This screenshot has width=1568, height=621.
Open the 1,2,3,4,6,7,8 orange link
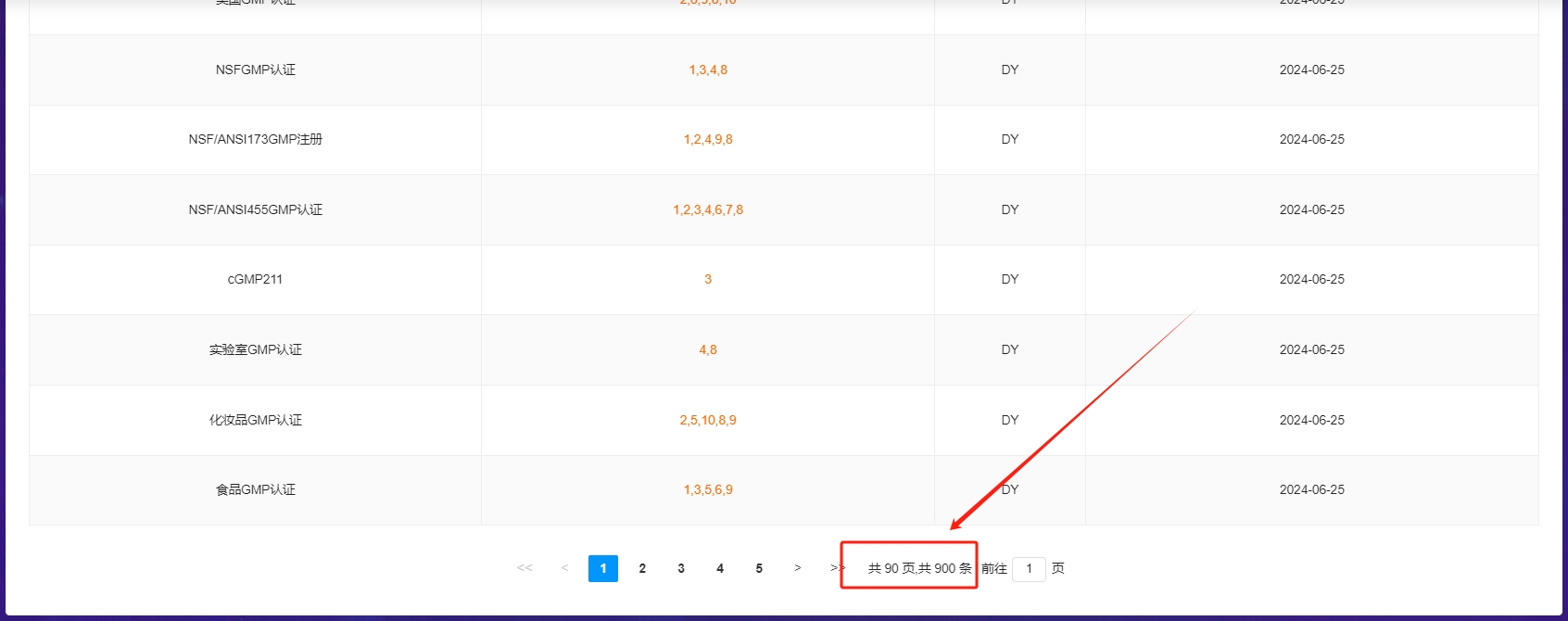(708, 209)
